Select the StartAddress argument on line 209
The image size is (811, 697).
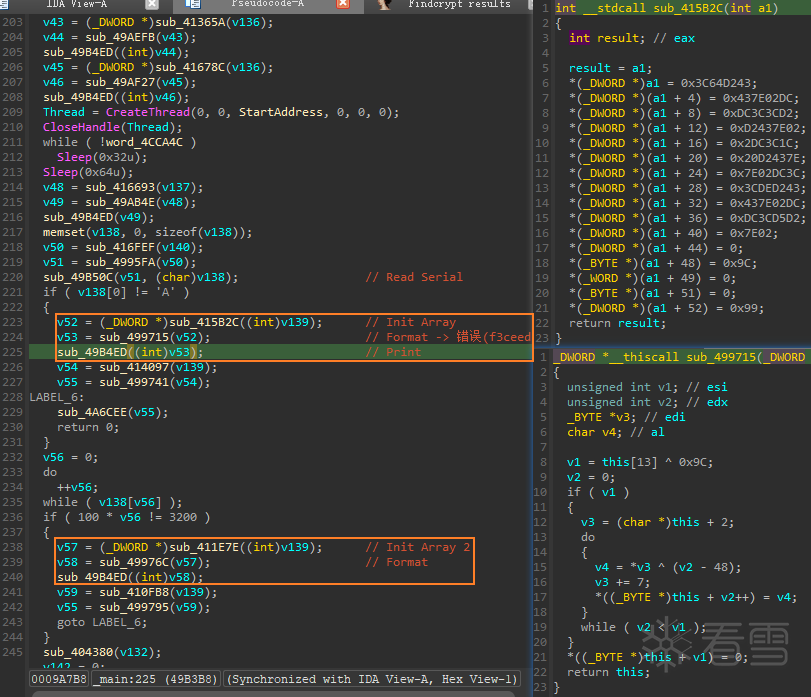[281, 112]
